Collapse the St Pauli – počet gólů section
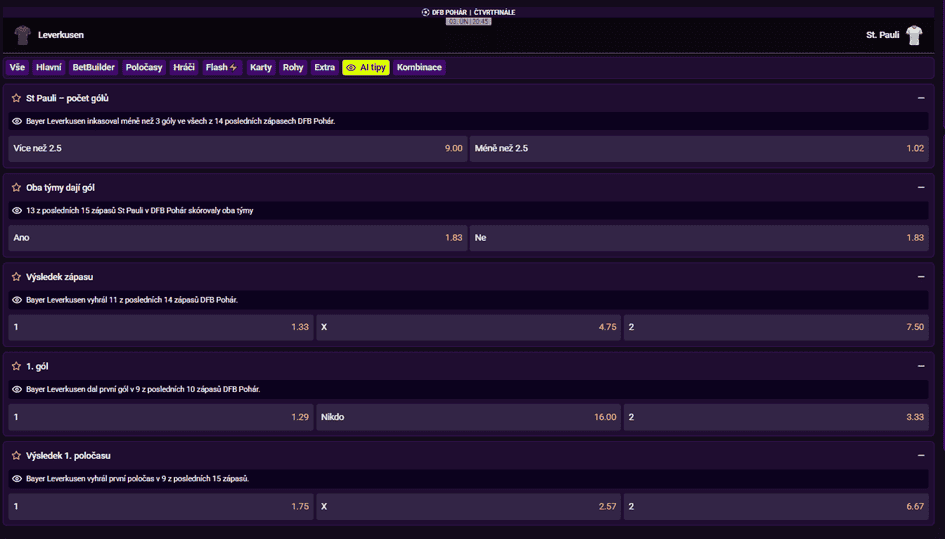 point(921,98)
